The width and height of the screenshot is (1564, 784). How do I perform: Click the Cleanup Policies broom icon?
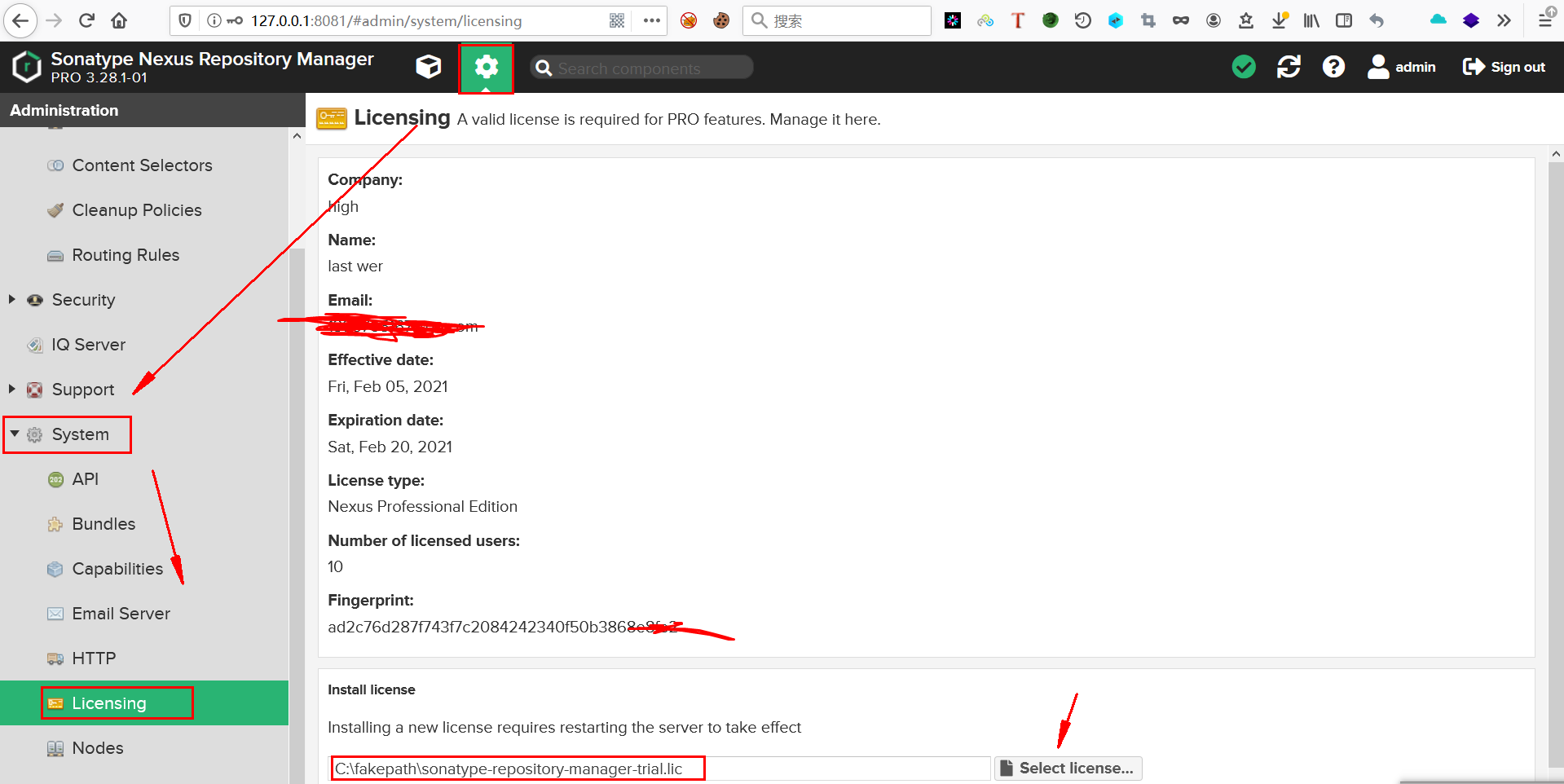pos(54,210)
